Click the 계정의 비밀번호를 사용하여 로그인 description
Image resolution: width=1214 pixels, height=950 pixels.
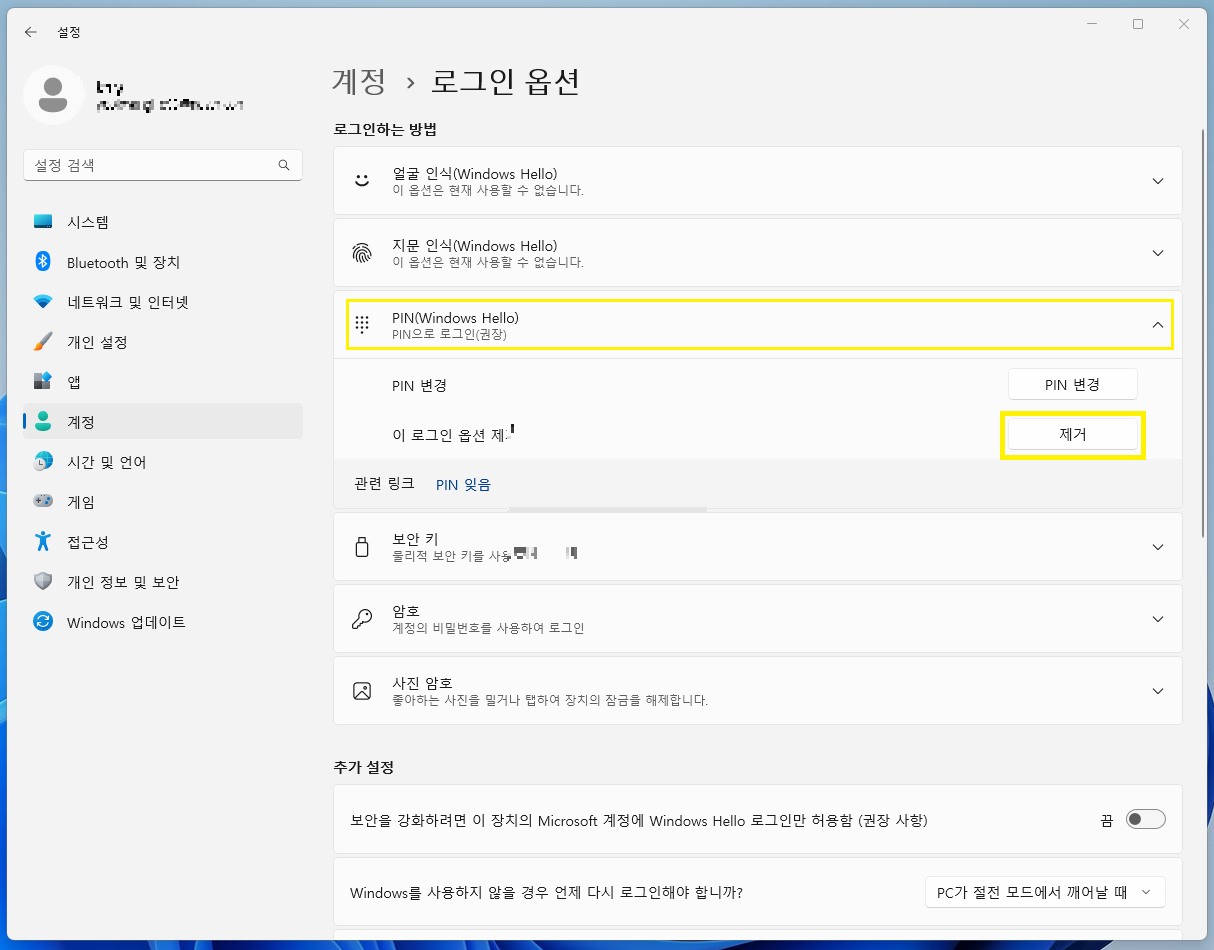click(x=488, y=628)
